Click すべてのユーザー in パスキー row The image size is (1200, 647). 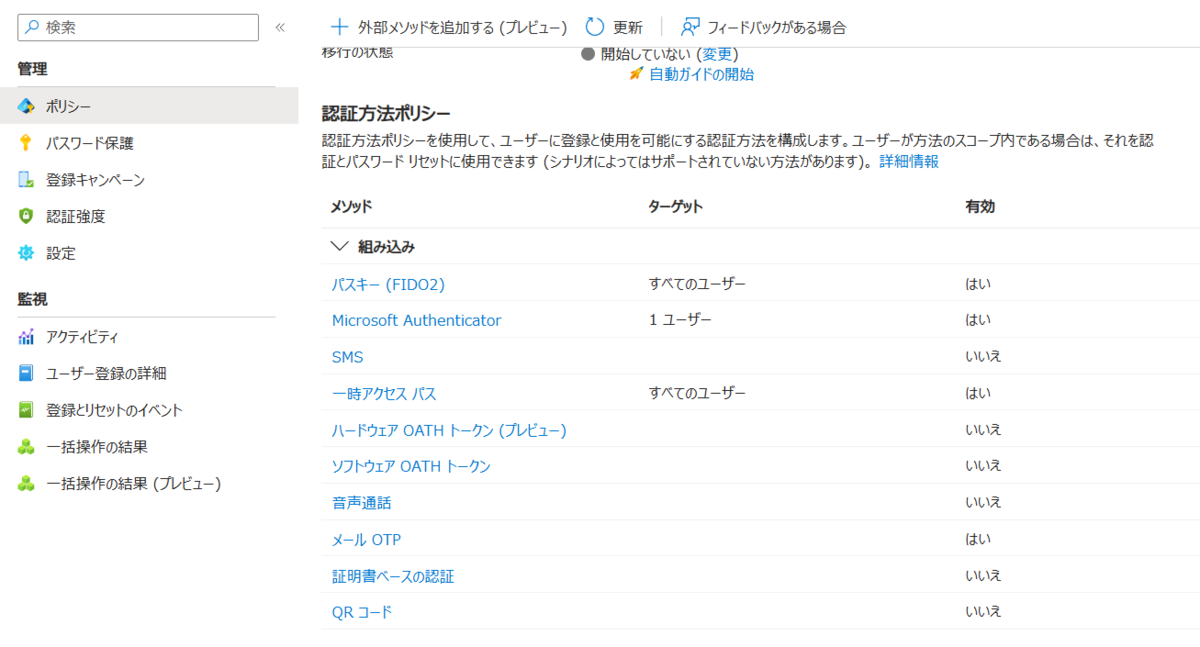coord(697,284)
